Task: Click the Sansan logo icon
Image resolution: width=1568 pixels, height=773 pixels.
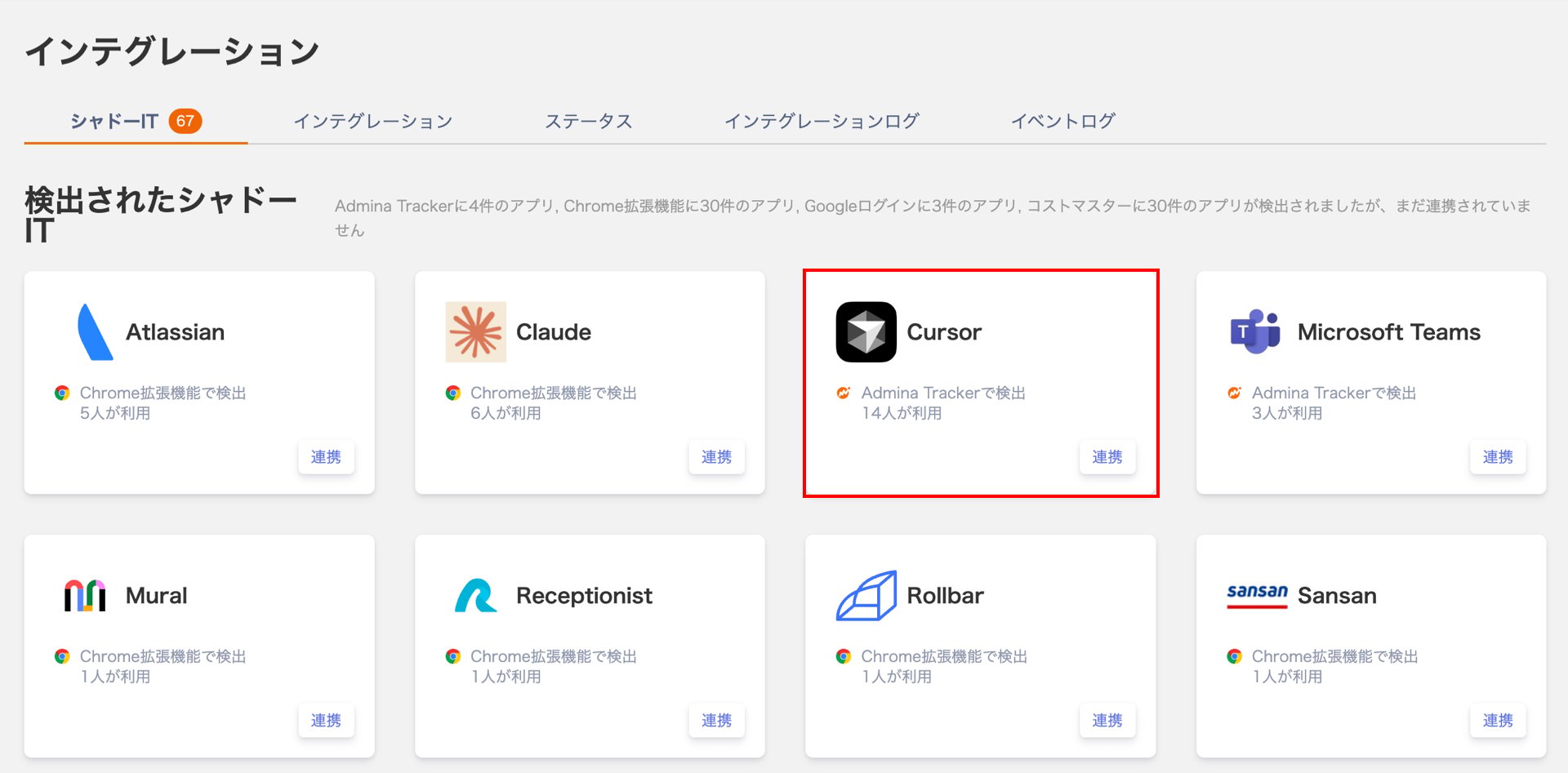Action: click(x=1257, y=595)
